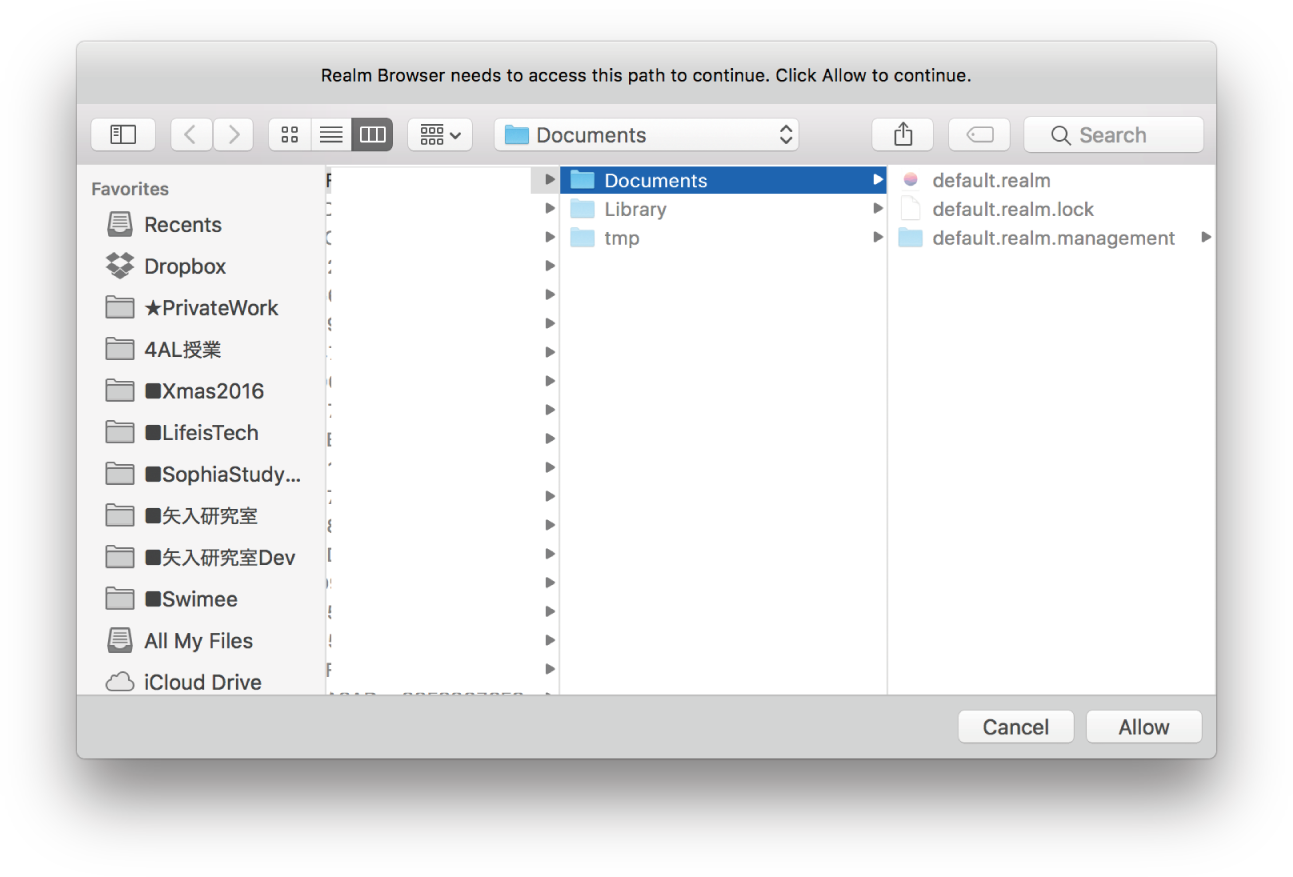Click the Recents tray icon
The image size is (1293, 877).
tap(120, 224)
